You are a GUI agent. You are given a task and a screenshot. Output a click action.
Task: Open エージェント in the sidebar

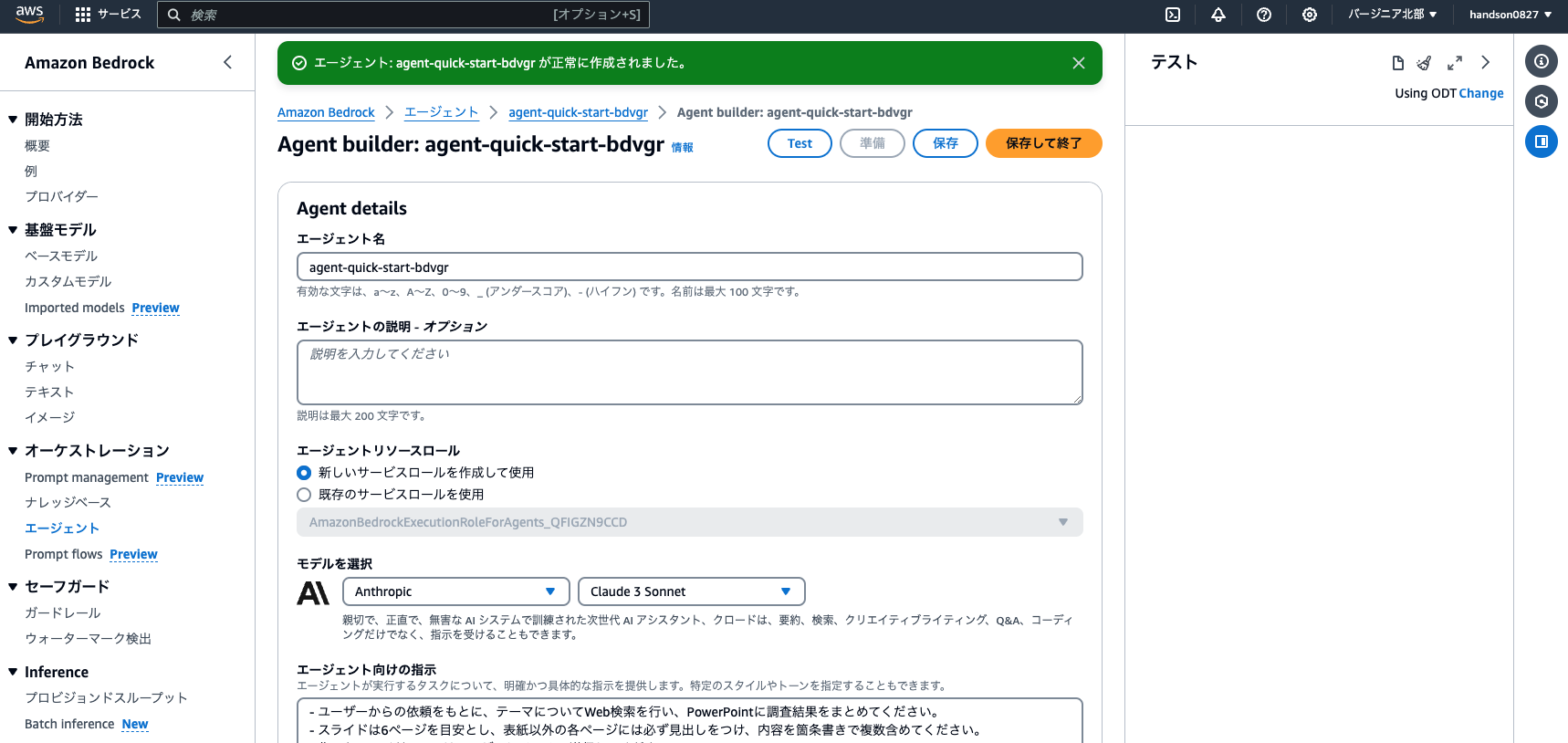click(62, 528)
